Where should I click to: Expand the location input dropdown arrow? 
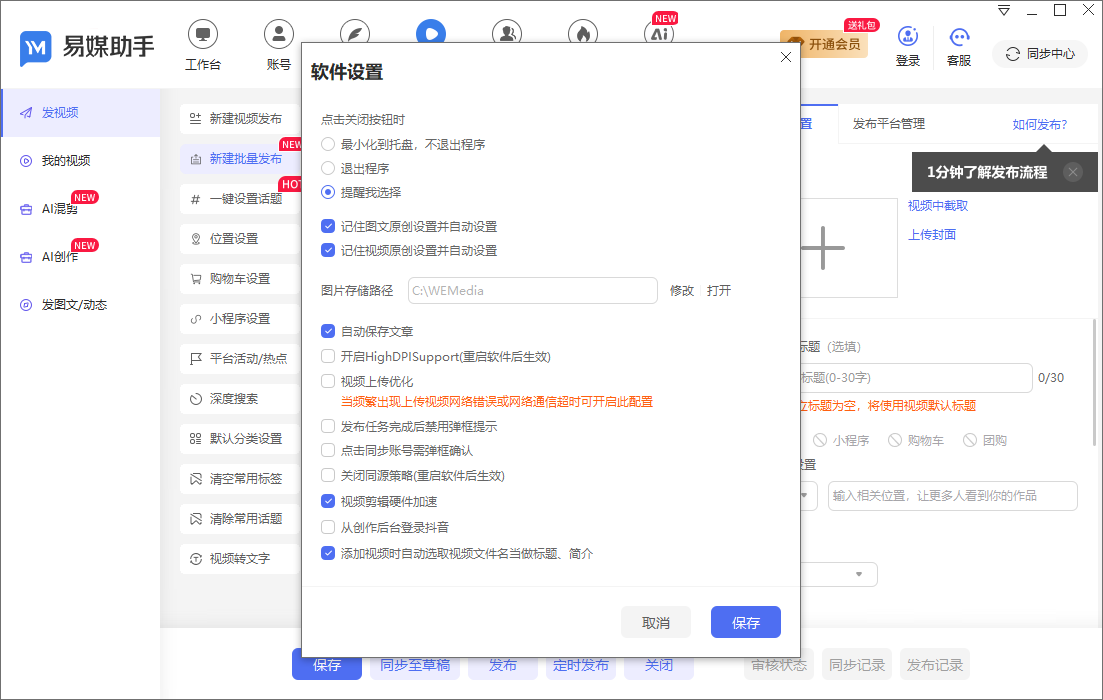click(805, 496)
